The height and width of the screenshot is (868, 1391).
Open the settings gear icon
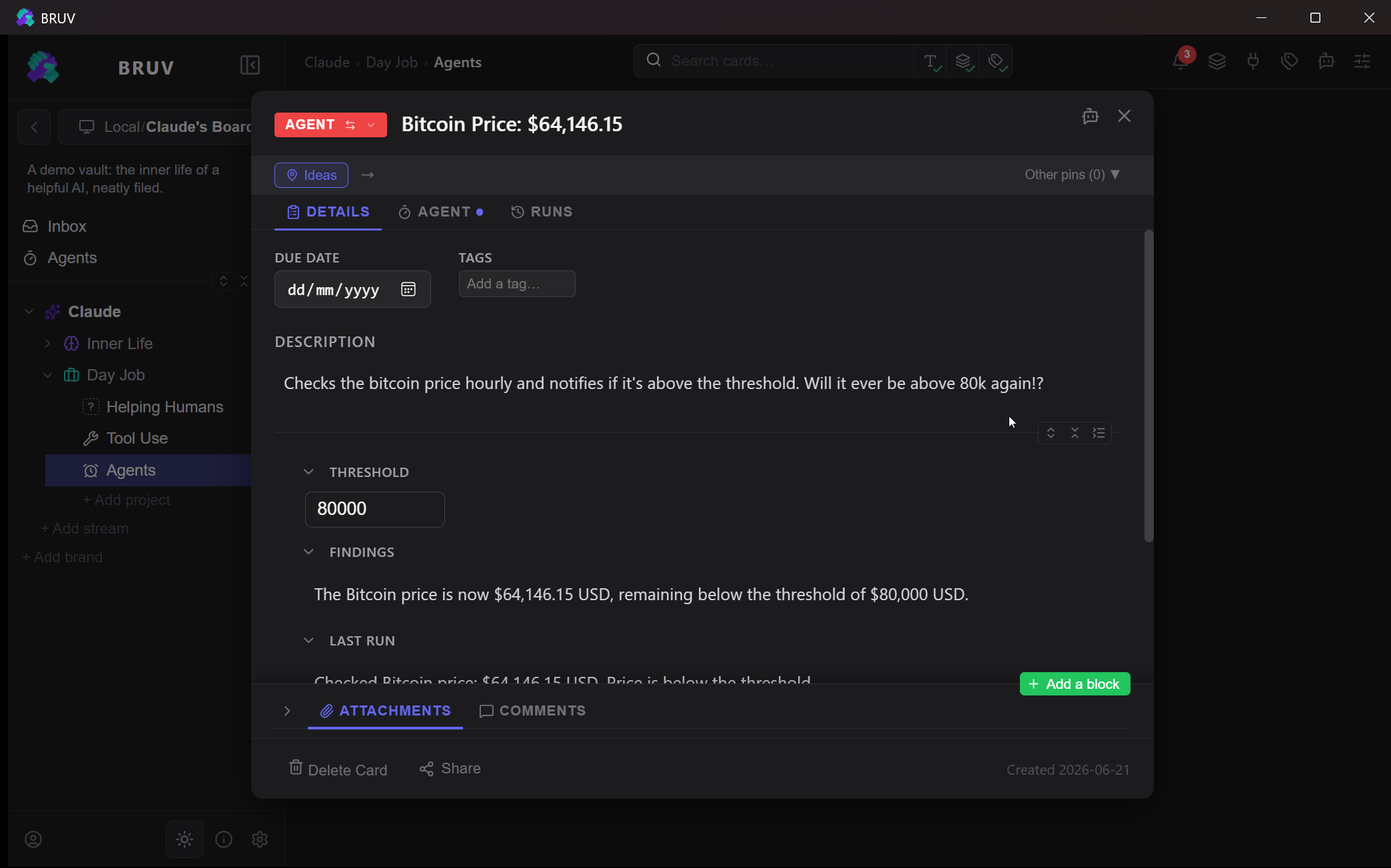260,839
